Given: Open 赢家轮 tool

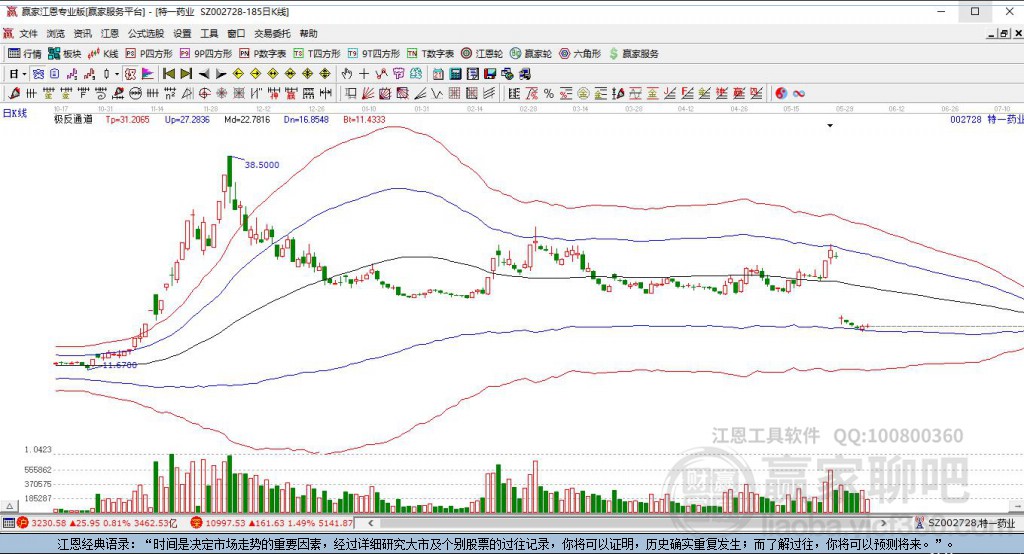Looking at the screenshot, I should [x=531, y=54].
